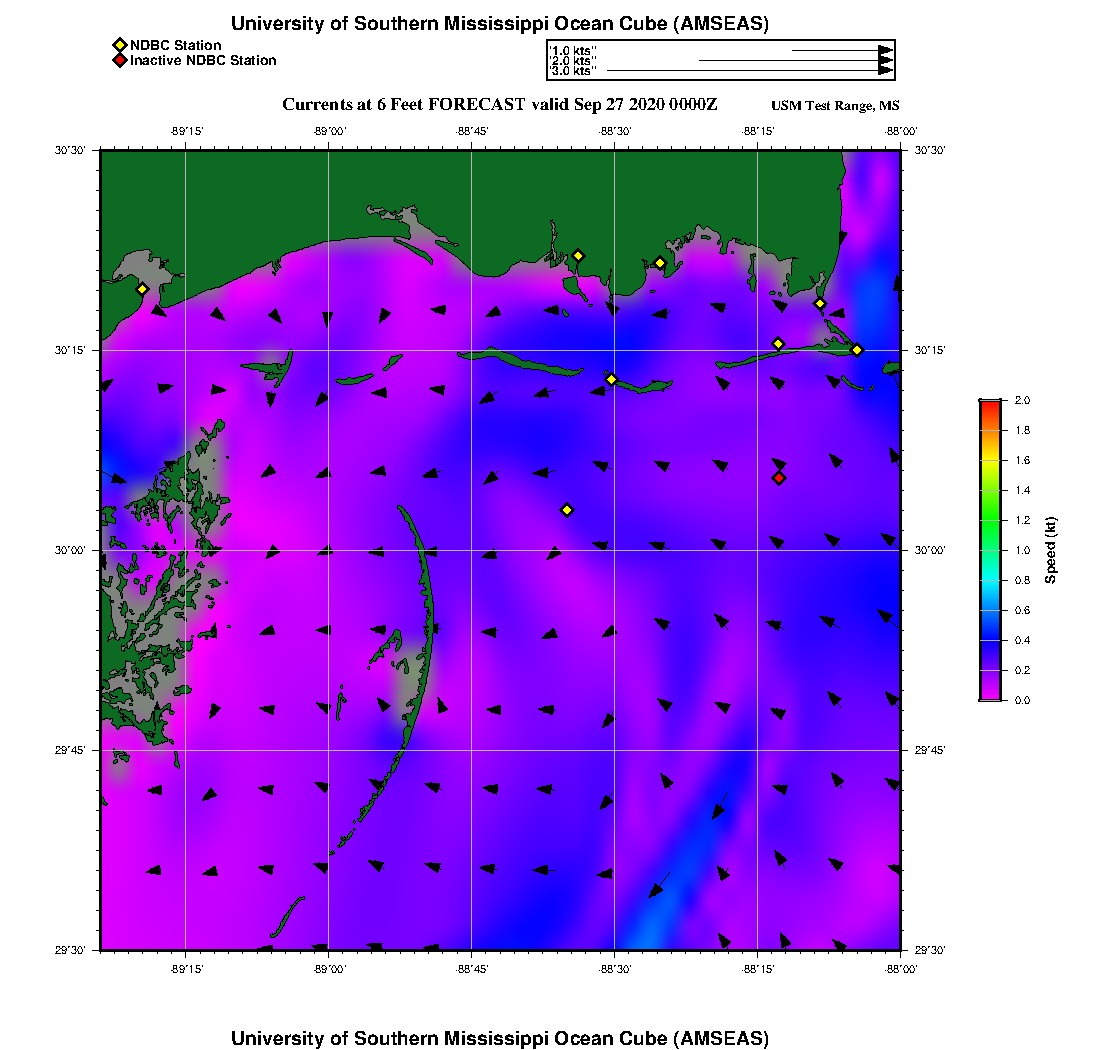Click the magenta bottom of speed color bar

[x=989, y=695]
